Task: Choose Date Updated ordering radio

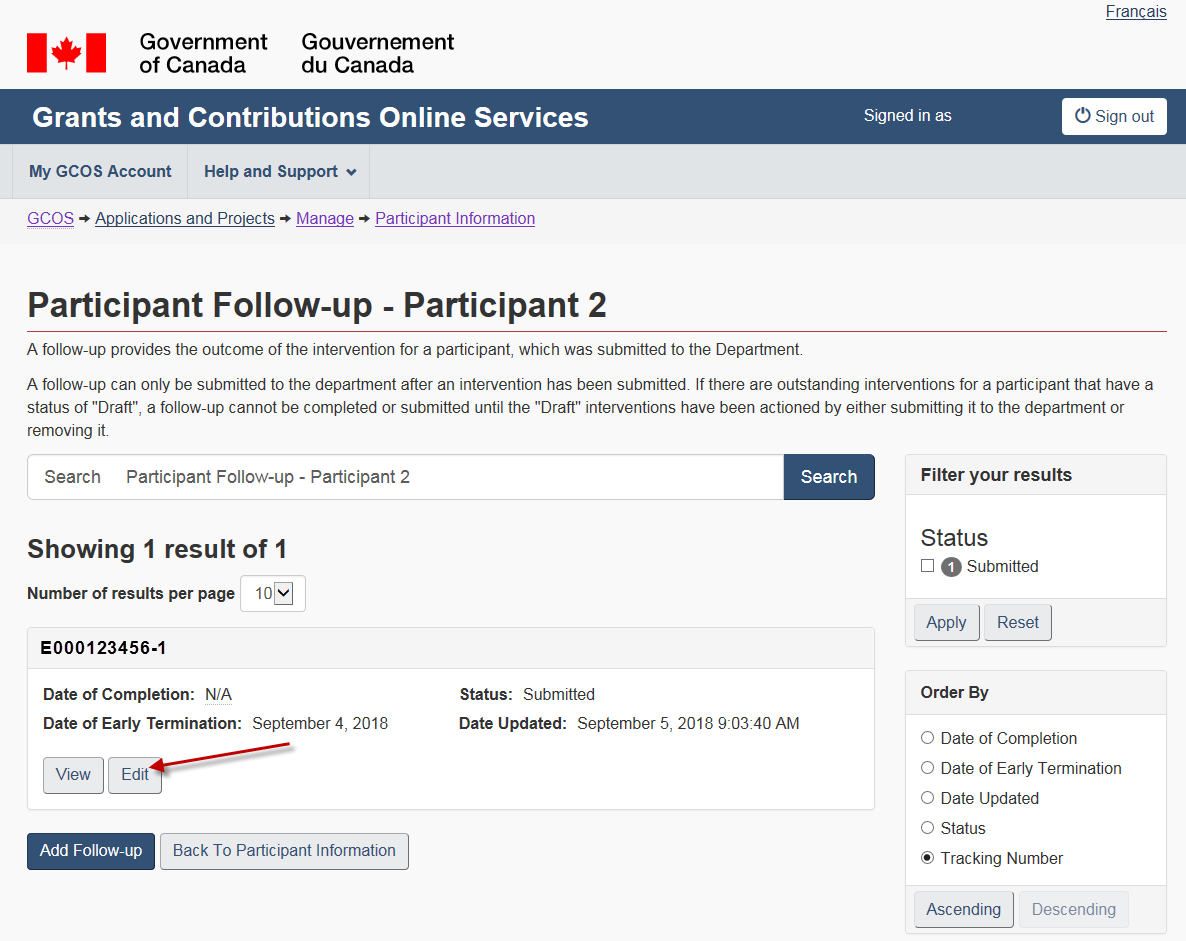Action: coord(927,798)
